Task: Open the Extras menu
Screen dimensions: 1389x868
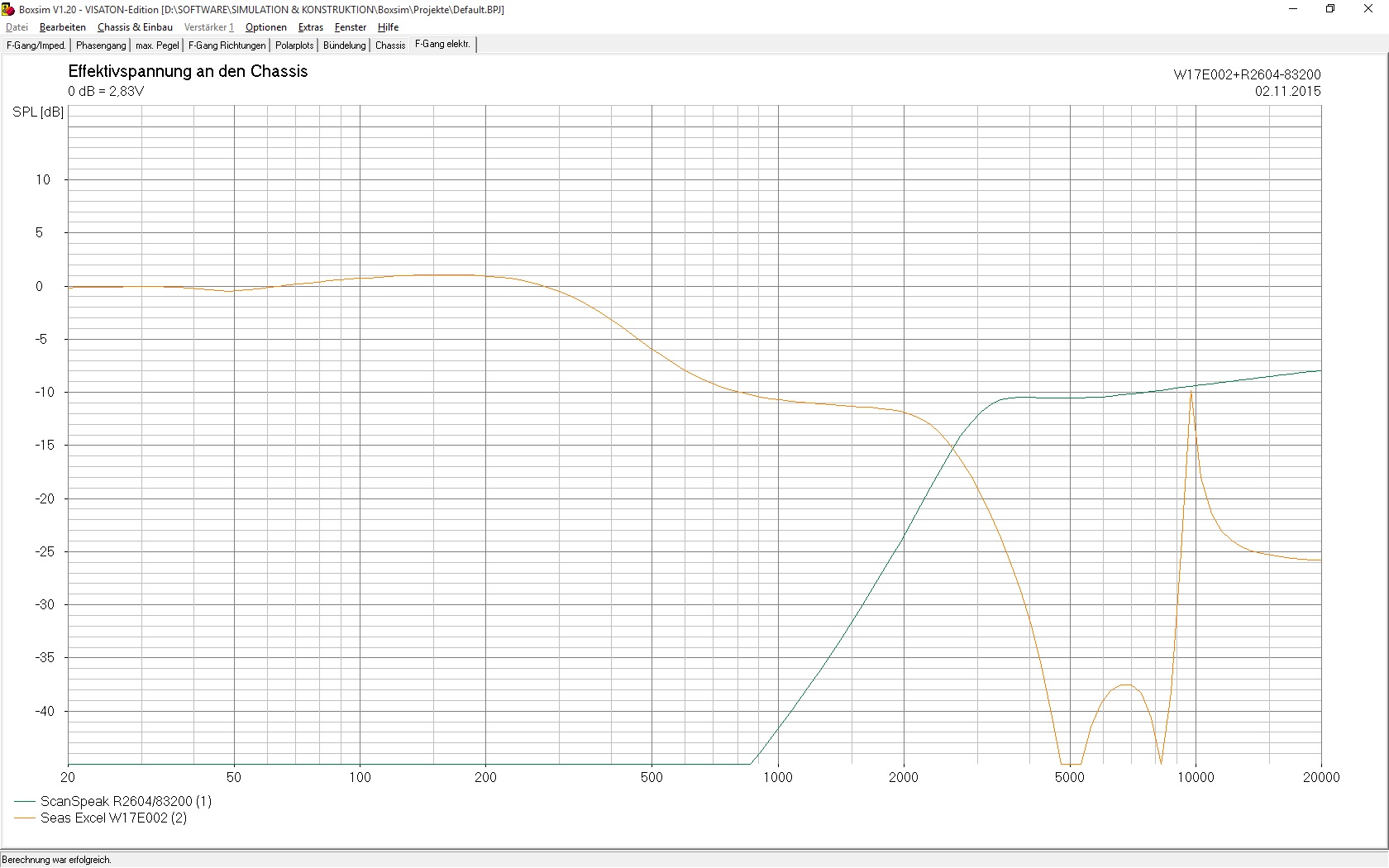Action: tap(311, 27)
